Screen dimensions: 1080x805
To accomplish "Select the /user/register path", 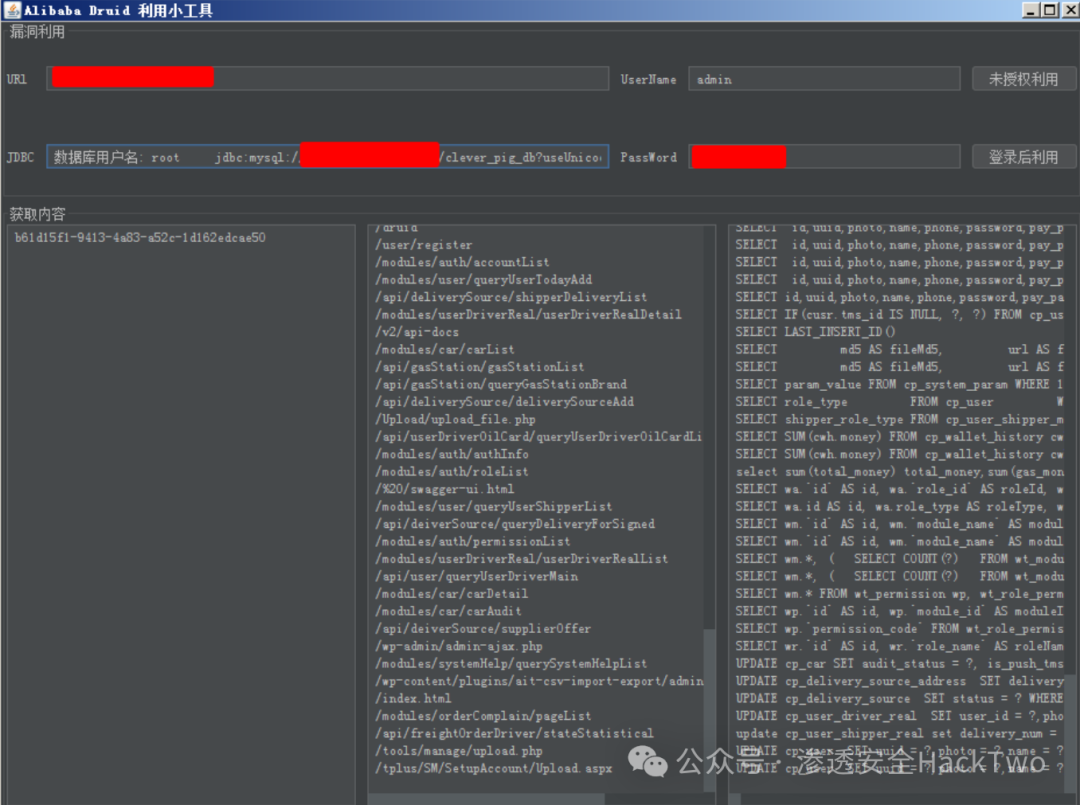I will pyautogui.click(x=424, y=245).
